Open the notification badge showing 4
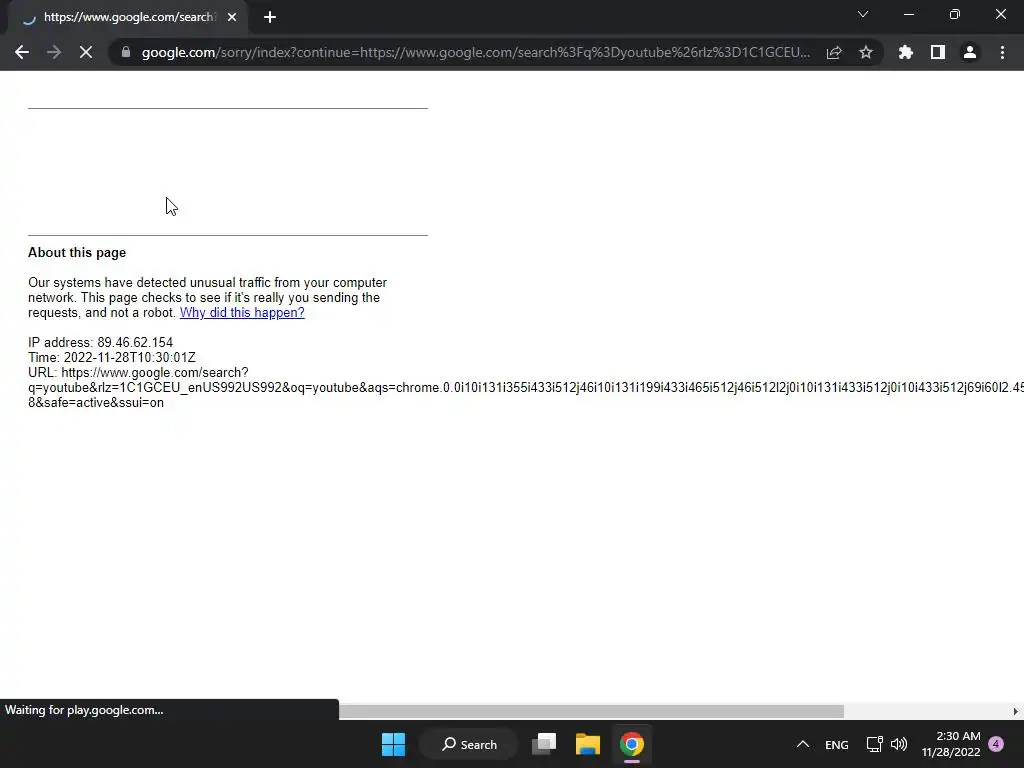The image size is (1024, 768). pyautogui.click(x=996, y=744)
